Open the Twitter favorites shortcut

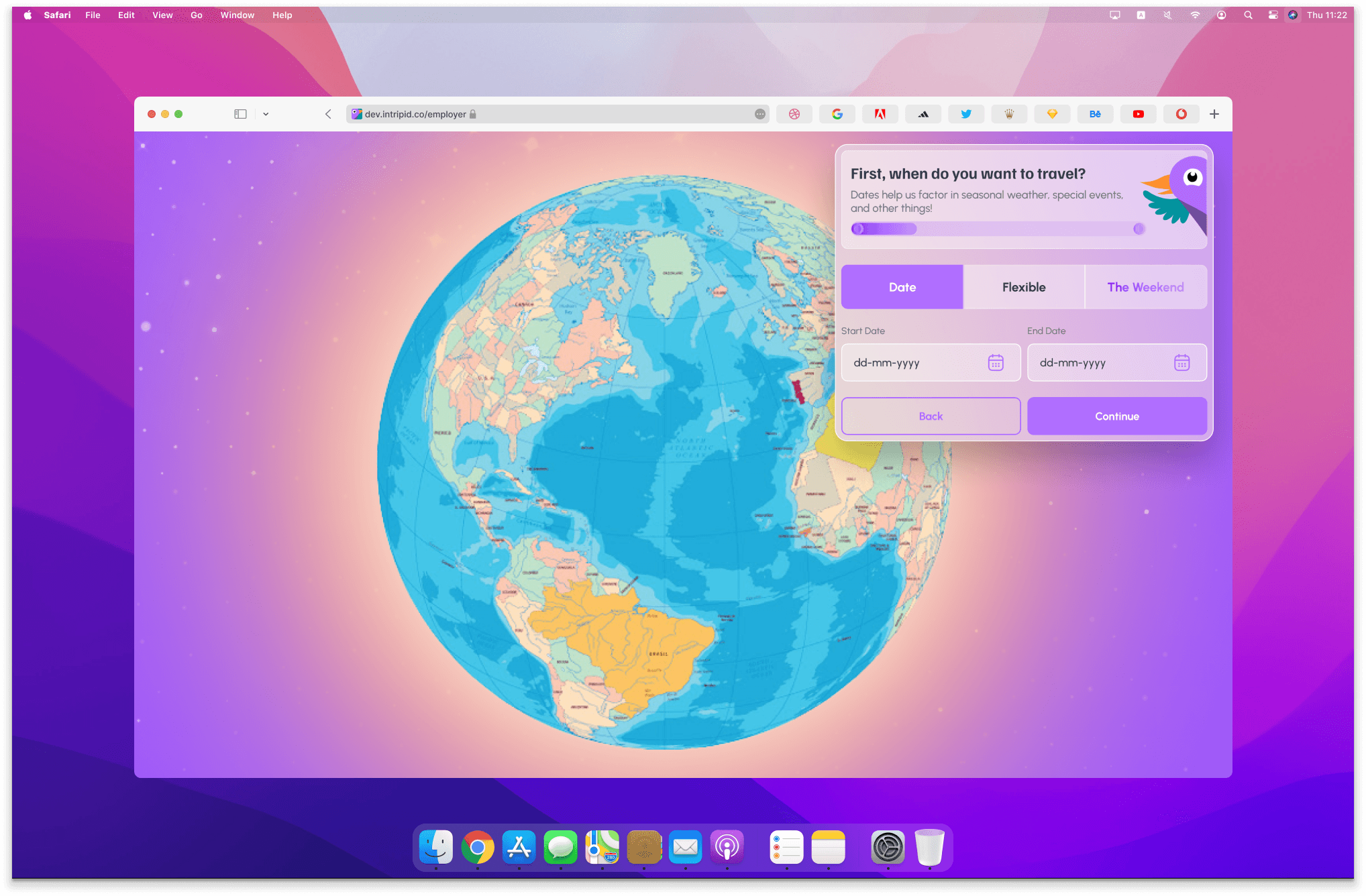point(966,114)
